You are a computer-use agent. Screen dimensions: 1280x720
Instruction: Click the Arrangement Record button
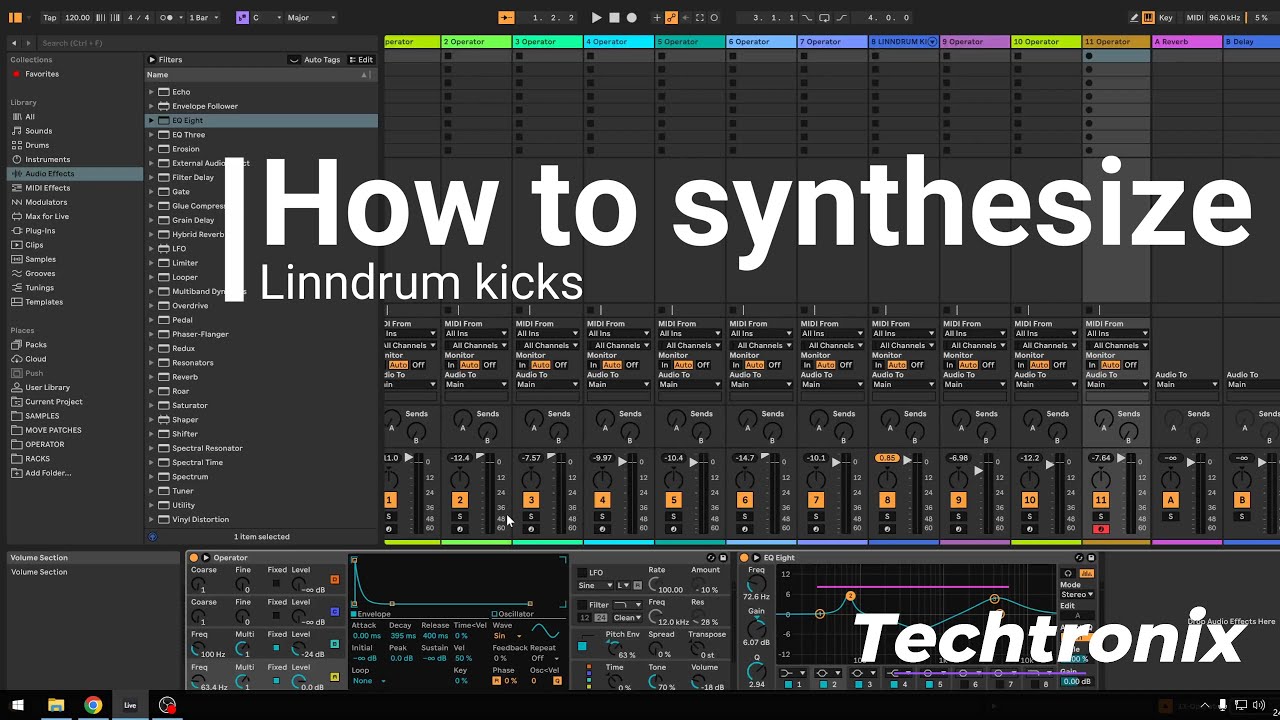coord(631,17)
